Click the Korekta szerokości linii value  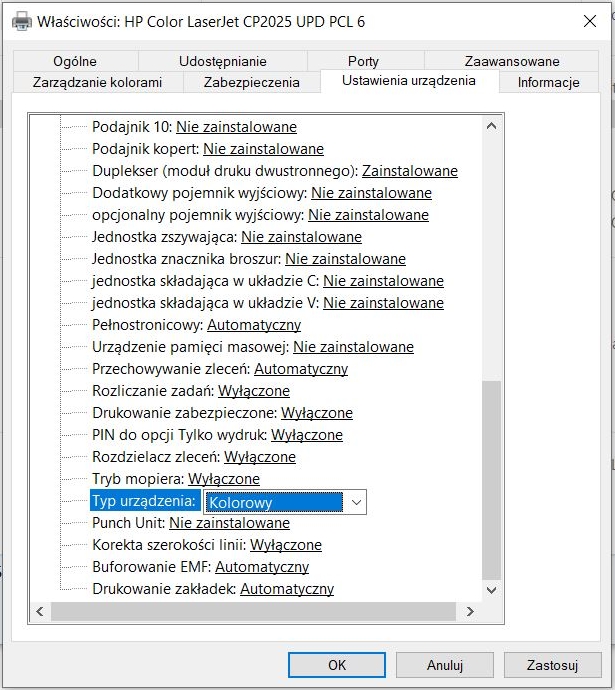tap(286, 545)
